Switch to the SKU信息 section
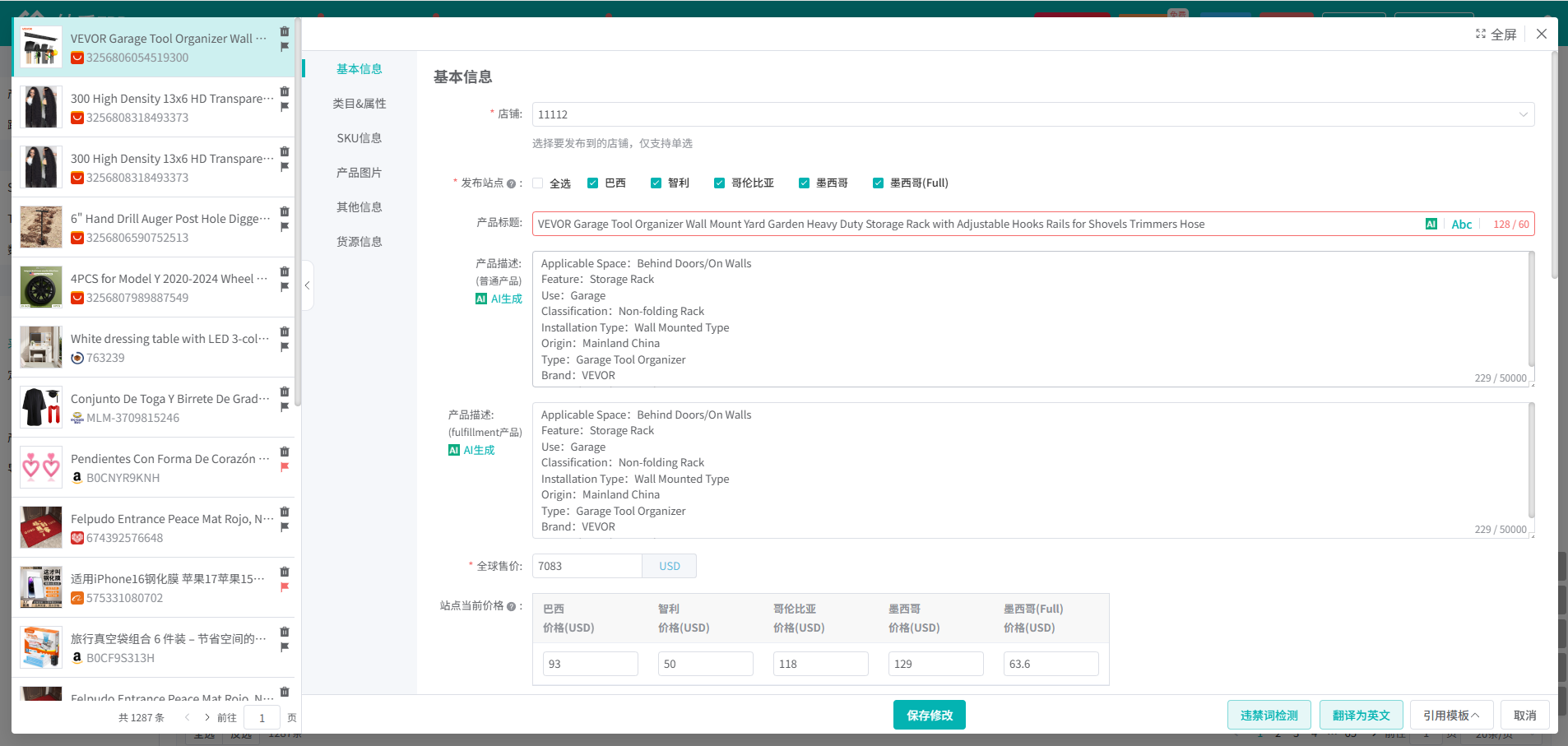Image resolution: width=1568 pixels, height=746 pixels. coord(359,138)
